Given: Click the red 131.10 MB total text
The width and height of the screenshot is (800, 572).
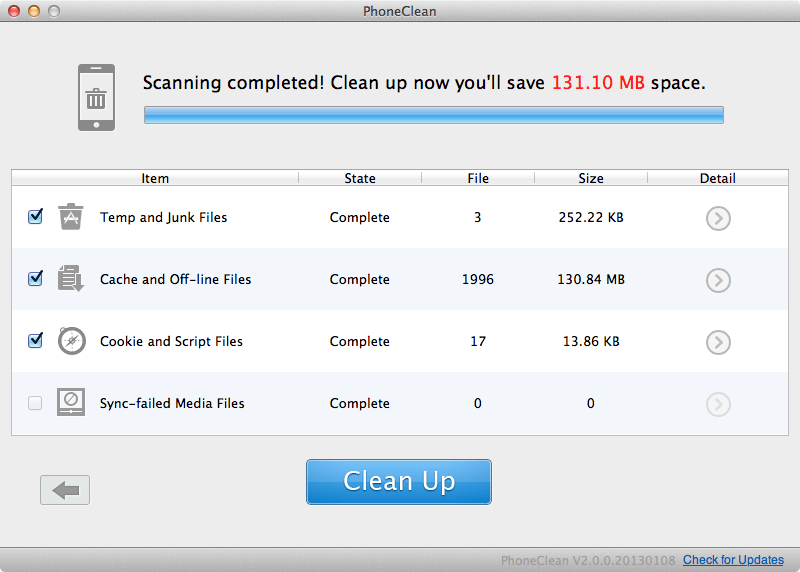Looking at the screenshot, I should (x=598, y=83).
